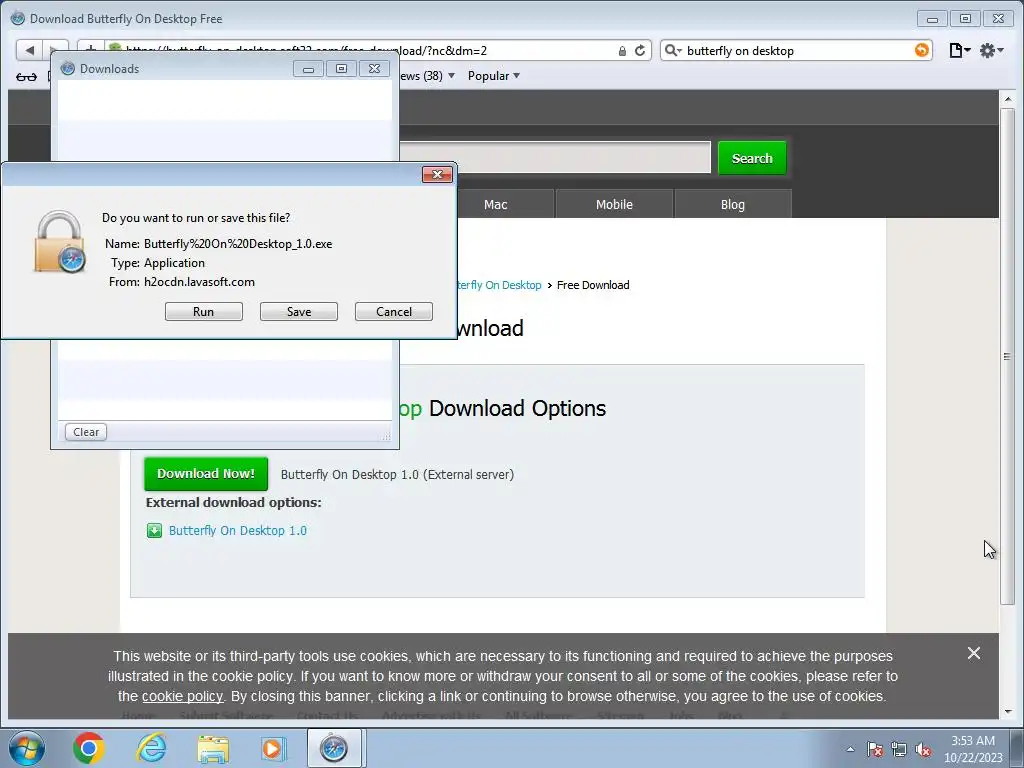Image resolution: width=1024 pixels, height=768 pixels.
Task: Click the orange SnapBack arrow in search field
Action: (x=921, y=50)
